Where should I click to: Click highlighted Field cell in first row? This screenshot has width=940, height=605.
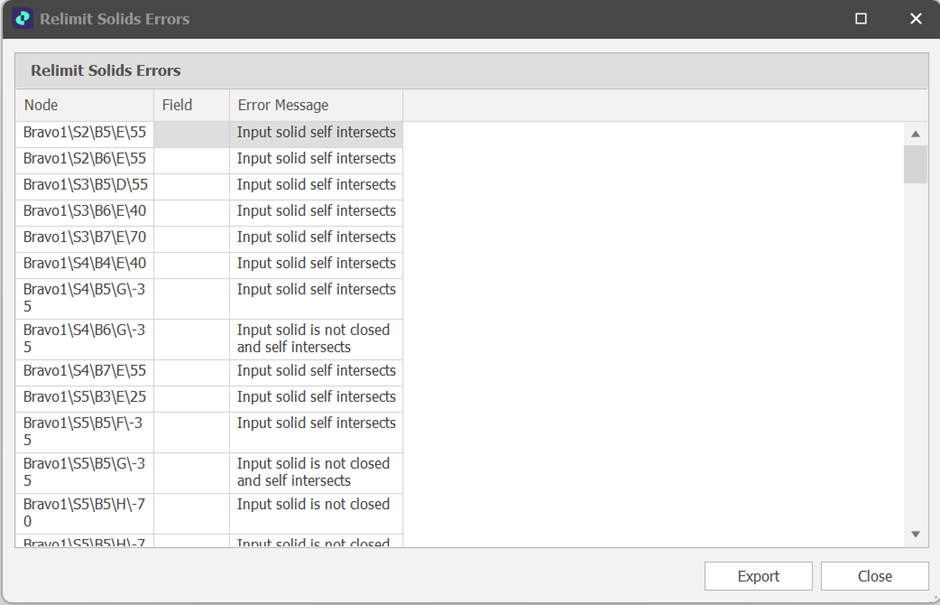[x=191, y=134]
